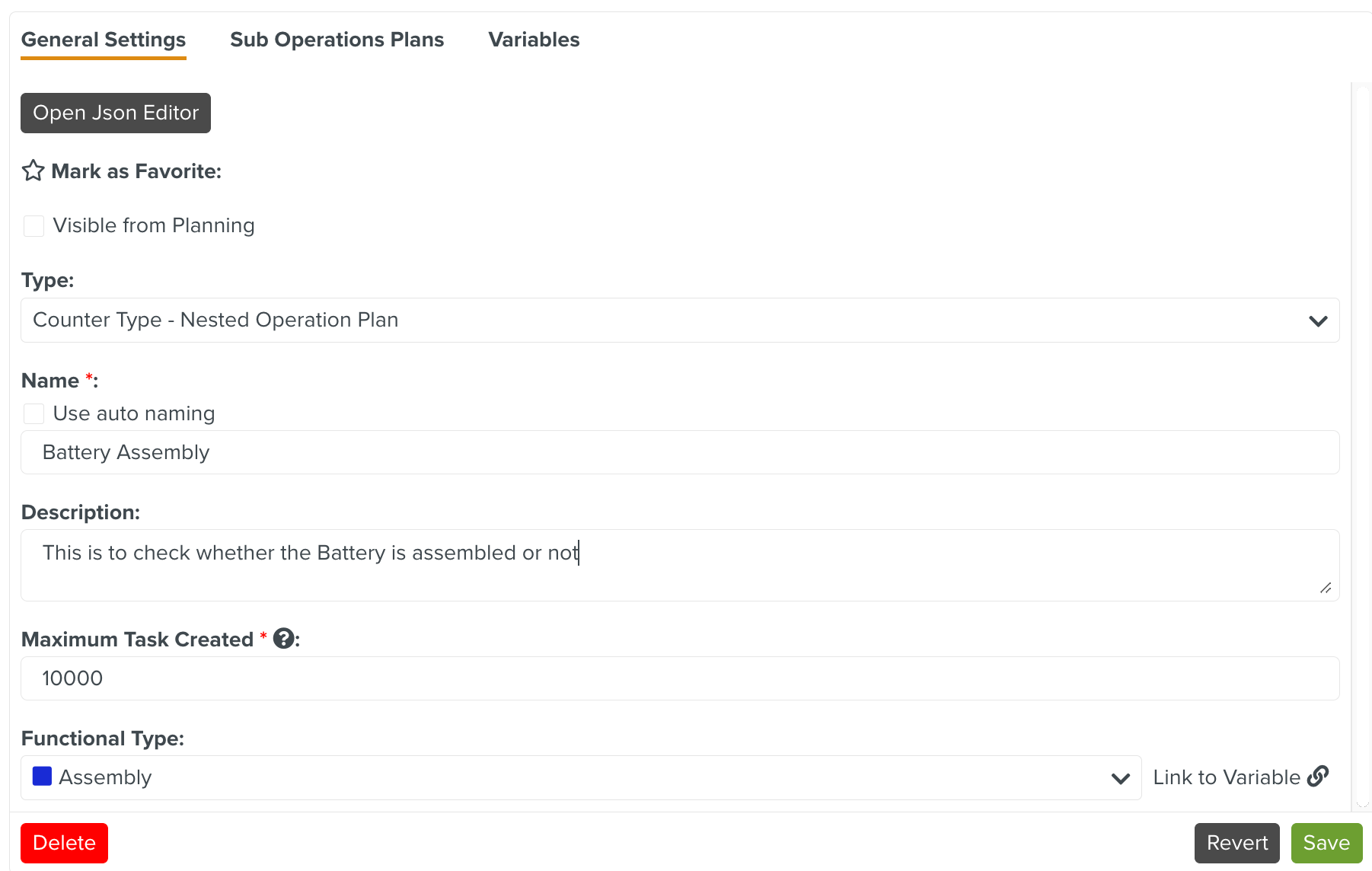Select the General Settings tab

(104, 40)
